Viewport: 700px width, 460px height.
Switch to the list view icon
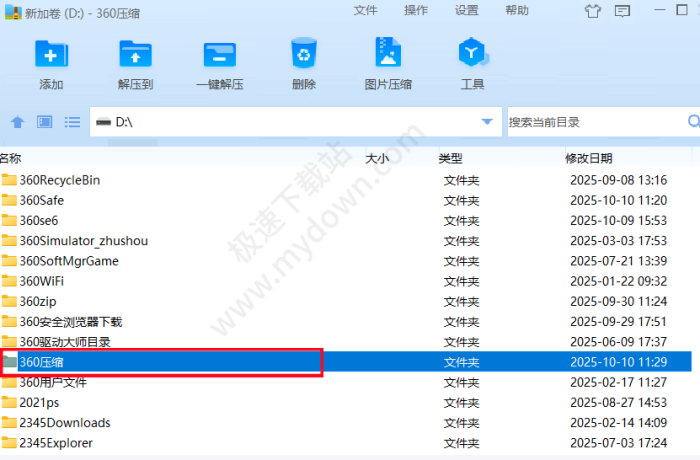(72, 122)
